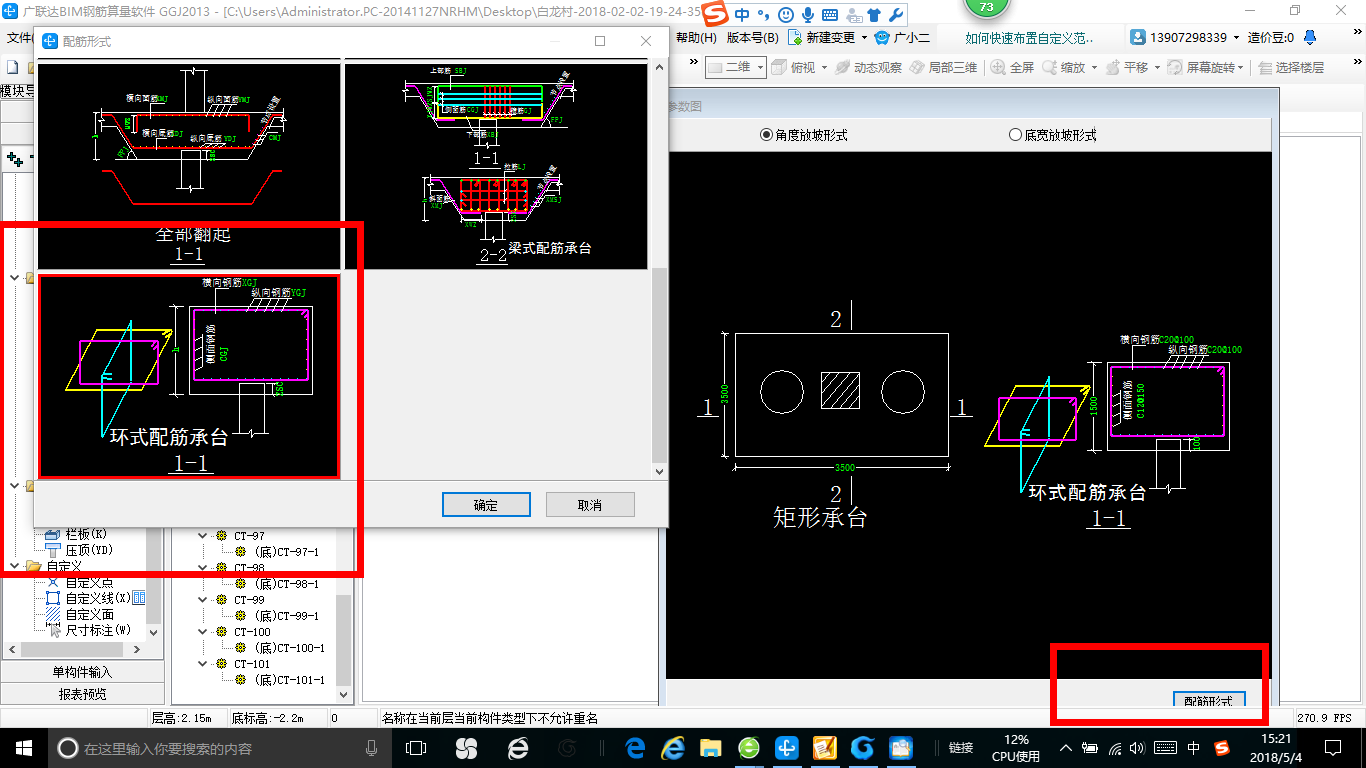Select the (底)CT-101-1 tree item
This screenshot has height=768, width=1366.
[x=289, y=680]
